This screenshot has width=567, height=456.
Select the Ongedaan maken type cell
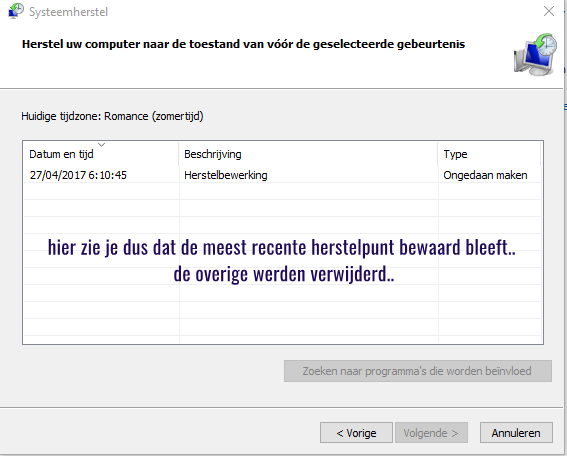(x=485, y=175)
